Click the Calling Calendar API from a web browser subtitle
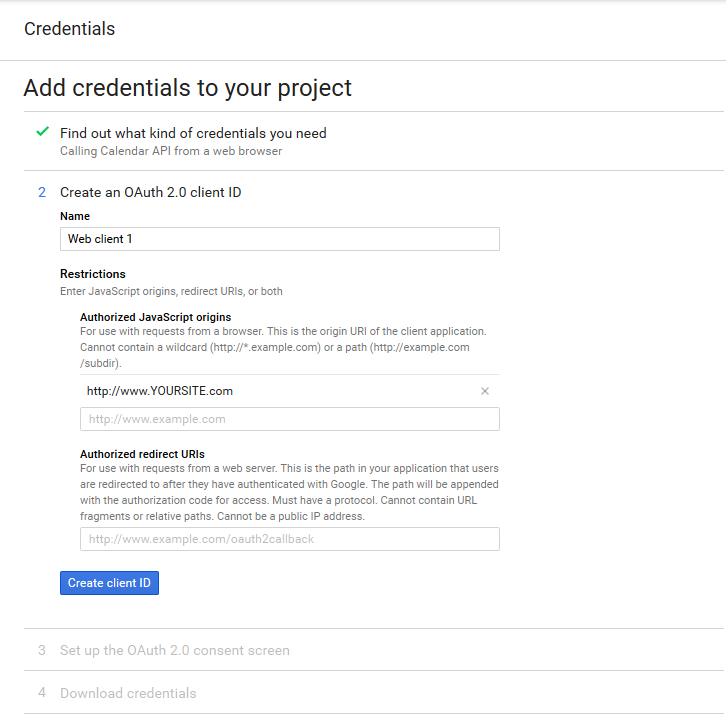726x714 pixels. [x=171, y=151]
